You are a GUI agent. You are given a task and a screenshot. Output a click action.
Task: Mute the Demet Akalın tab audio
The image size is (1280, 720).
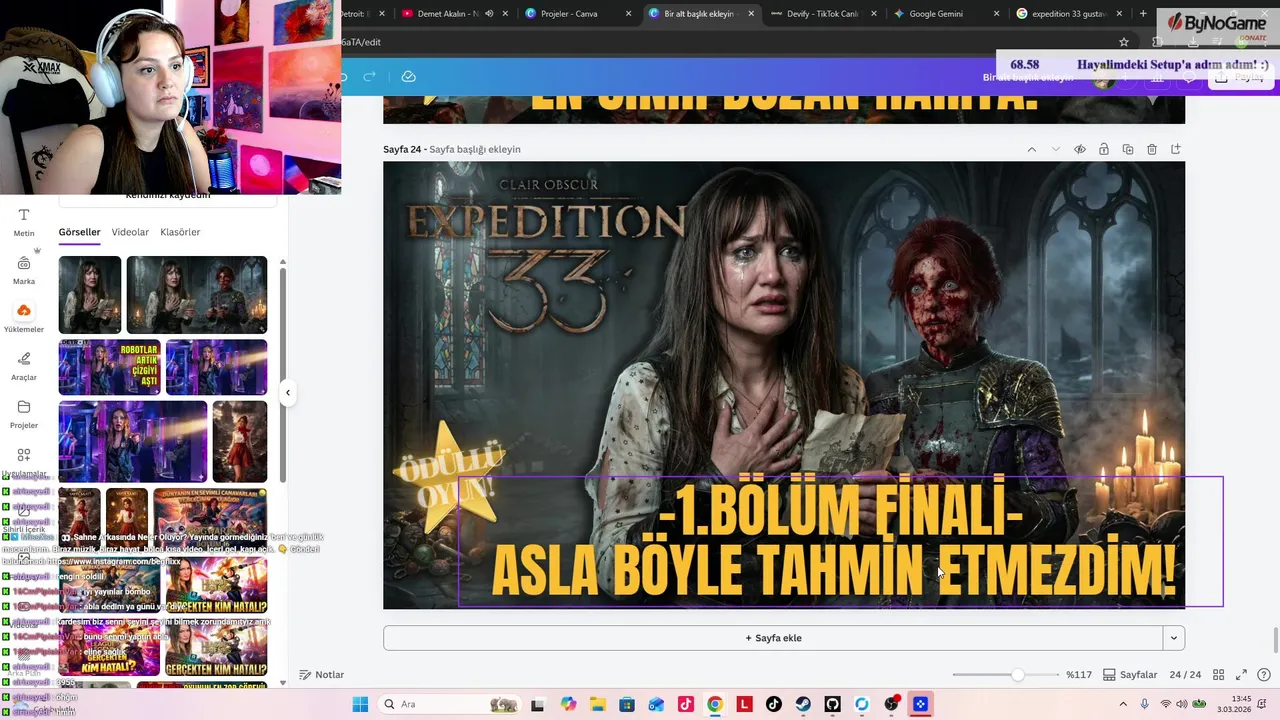[489, 14]
